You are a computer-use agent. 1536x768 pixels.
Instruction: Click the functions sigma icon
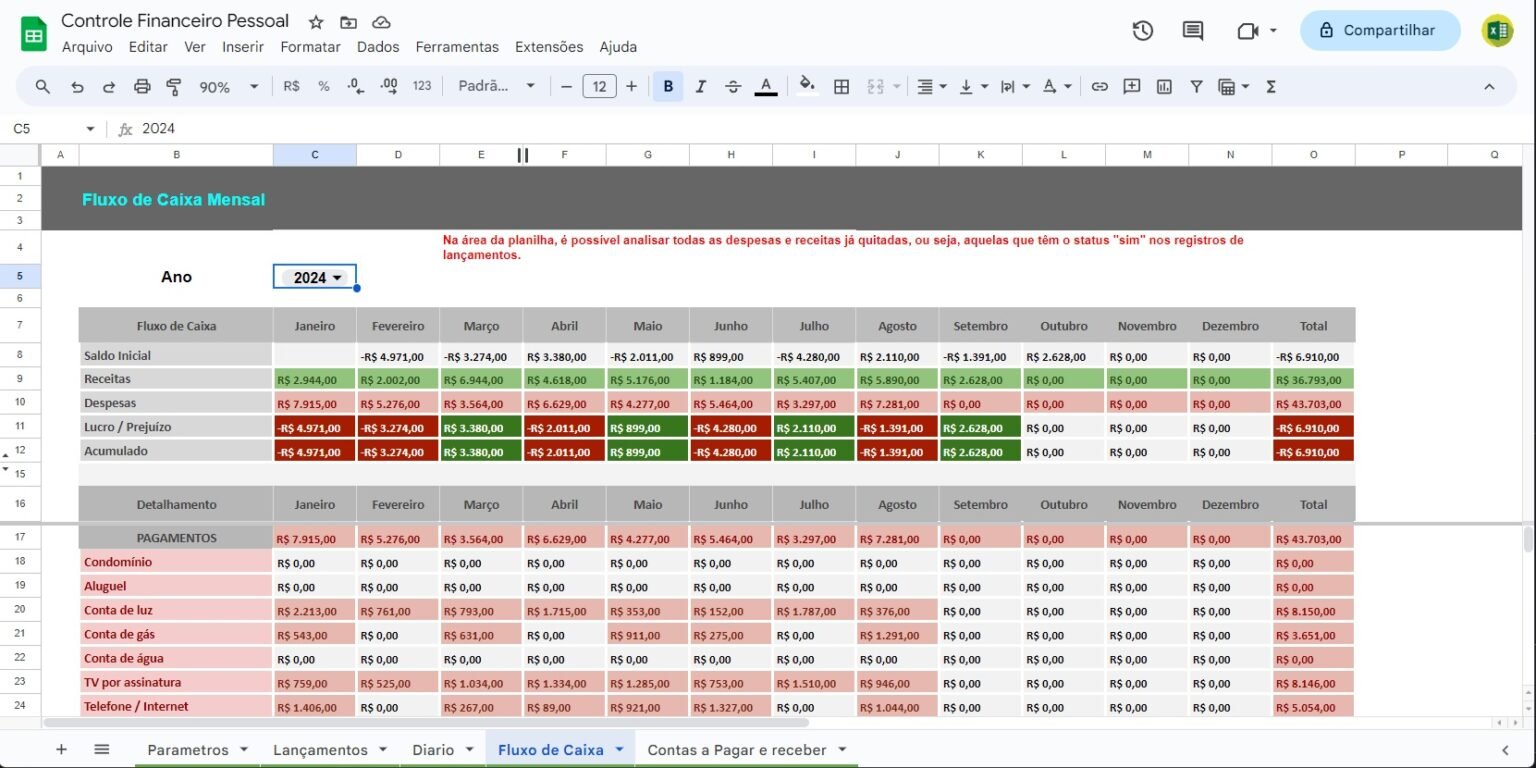[1271, 87]
